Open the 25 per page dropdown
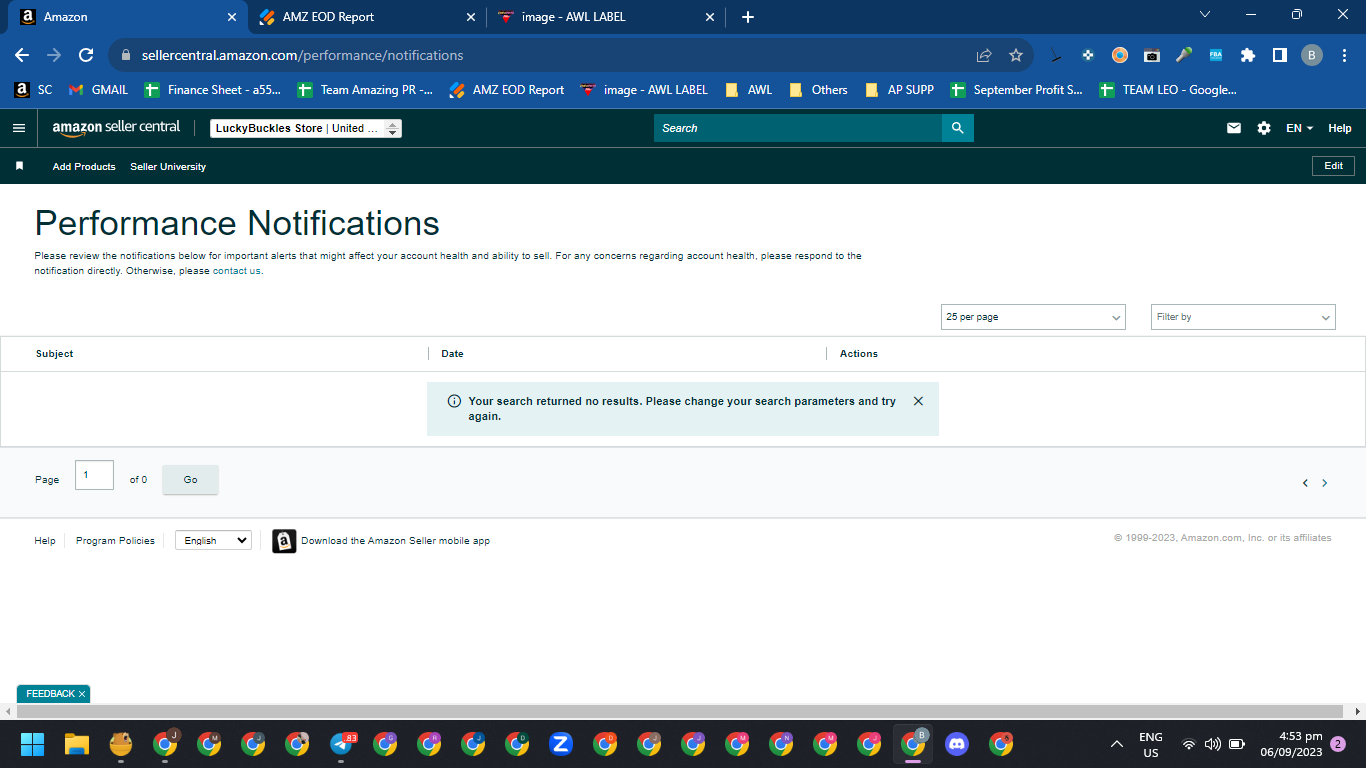 coord(1033,317)
